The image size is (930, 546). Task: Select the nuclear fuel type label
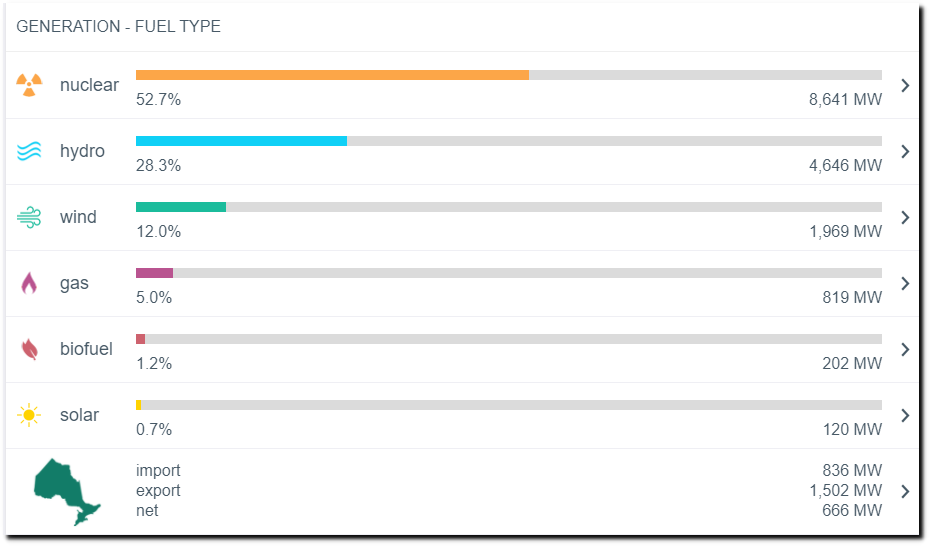tap(89, 85)
